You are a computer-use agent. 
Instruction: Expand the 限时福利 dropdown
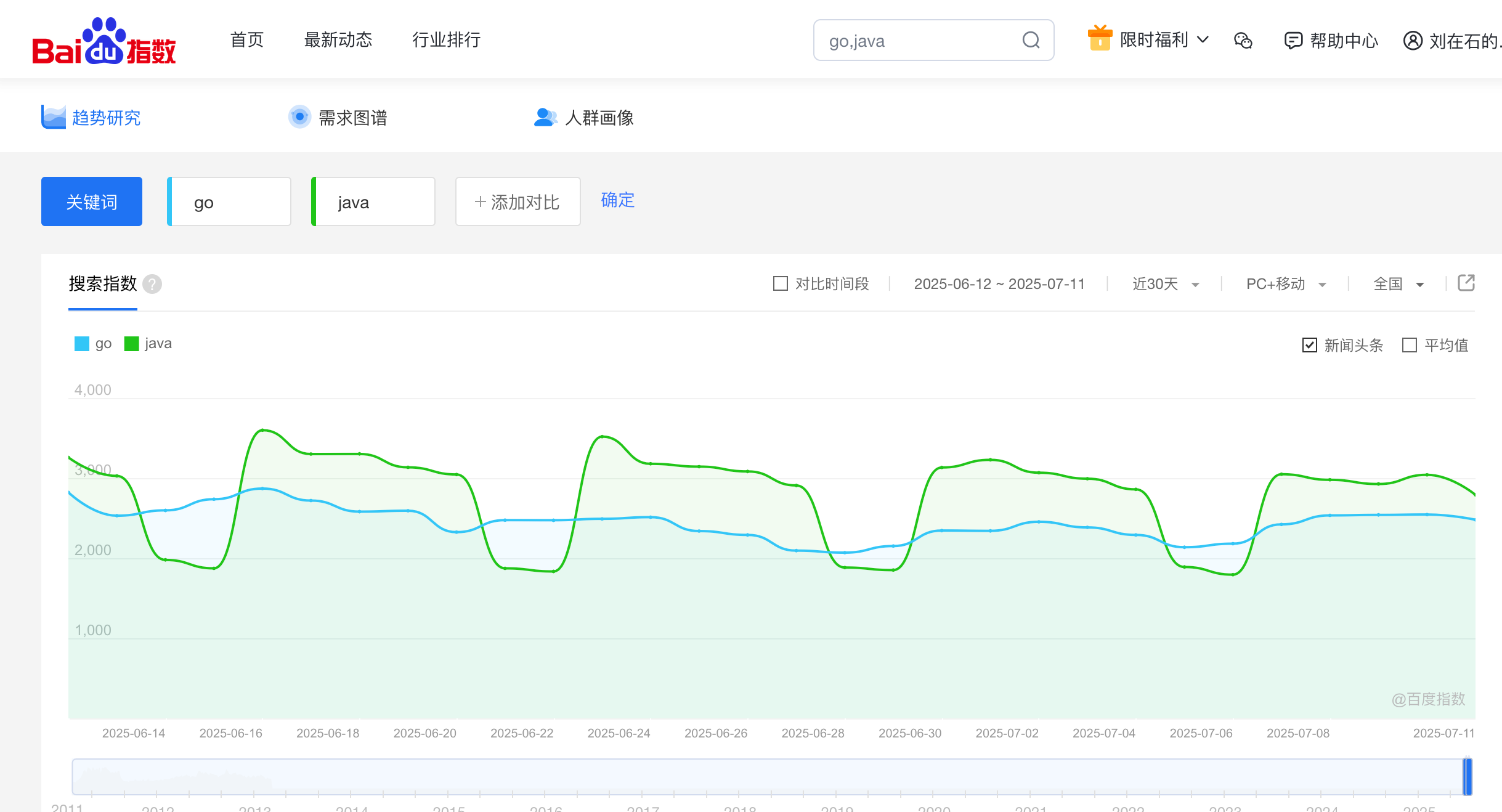1164,40
